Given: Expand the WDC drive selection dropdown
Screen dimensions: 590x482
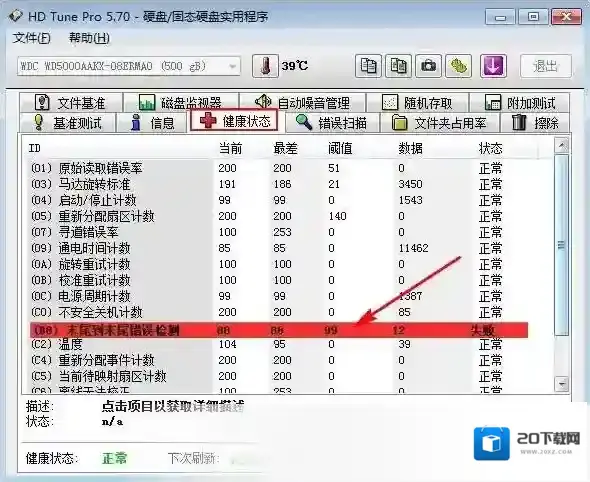Looking at the screenshot, I should [233, 67].
